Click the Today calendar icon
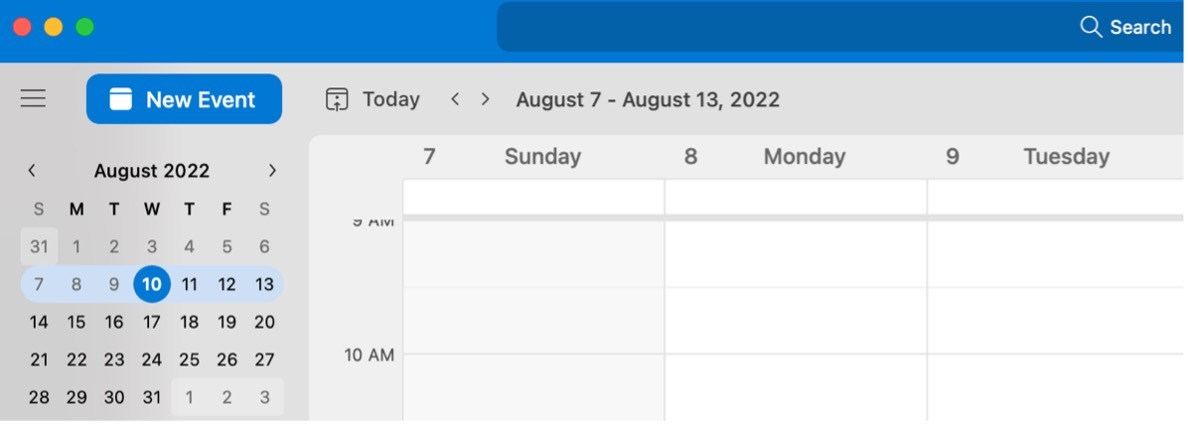 (x=336, y=99)
